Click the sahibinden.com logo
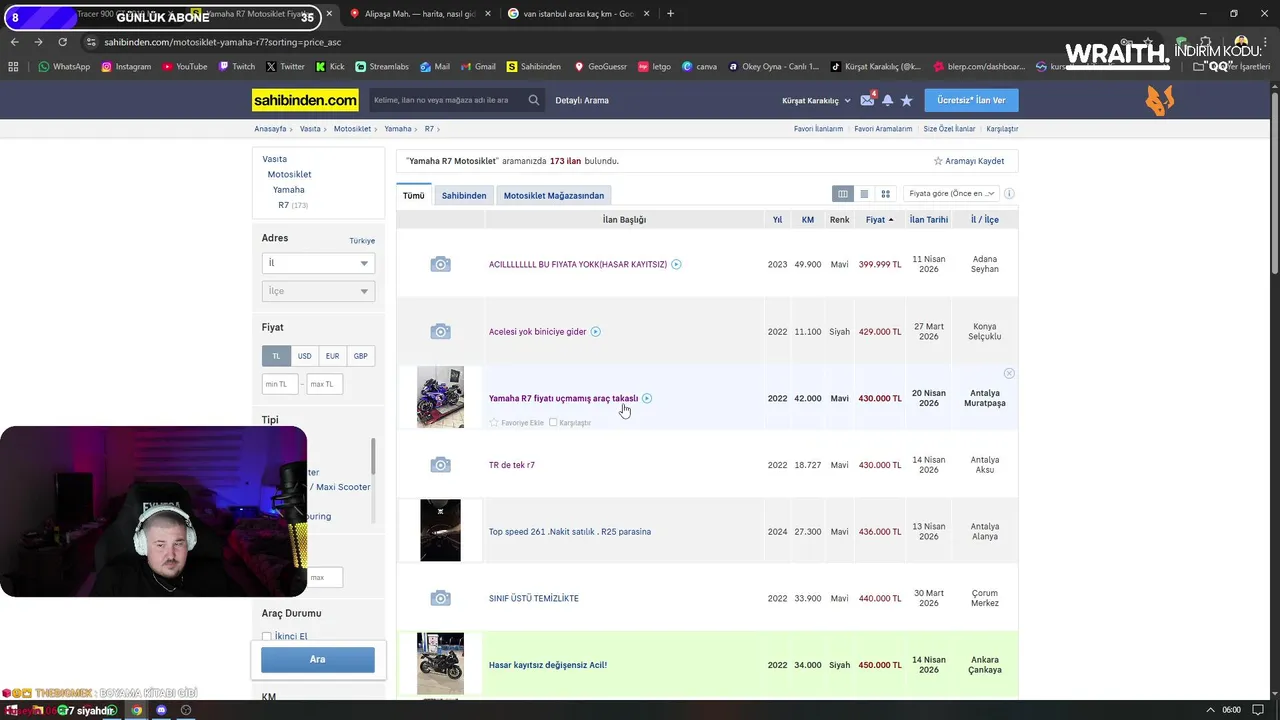 click(x=305, y=100)
